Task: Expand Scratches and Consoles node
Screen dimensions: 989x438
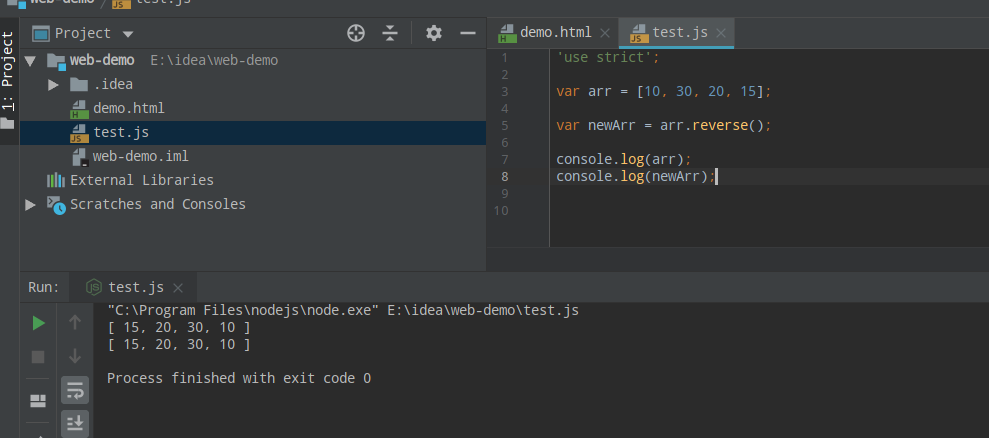Action: 30,204
